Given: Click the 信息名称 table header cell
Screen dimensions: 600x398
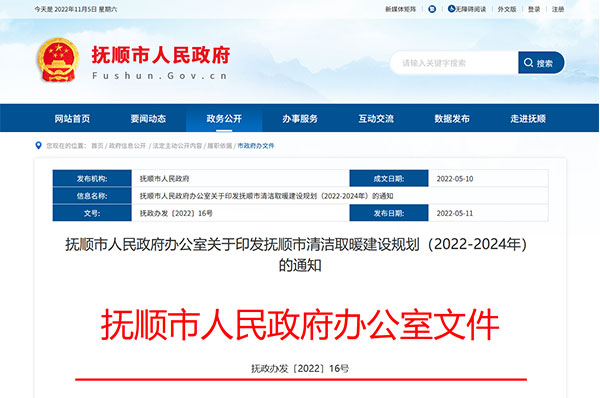Looking at the screenshot, I should pyautogui.click(x=92, y=196).
